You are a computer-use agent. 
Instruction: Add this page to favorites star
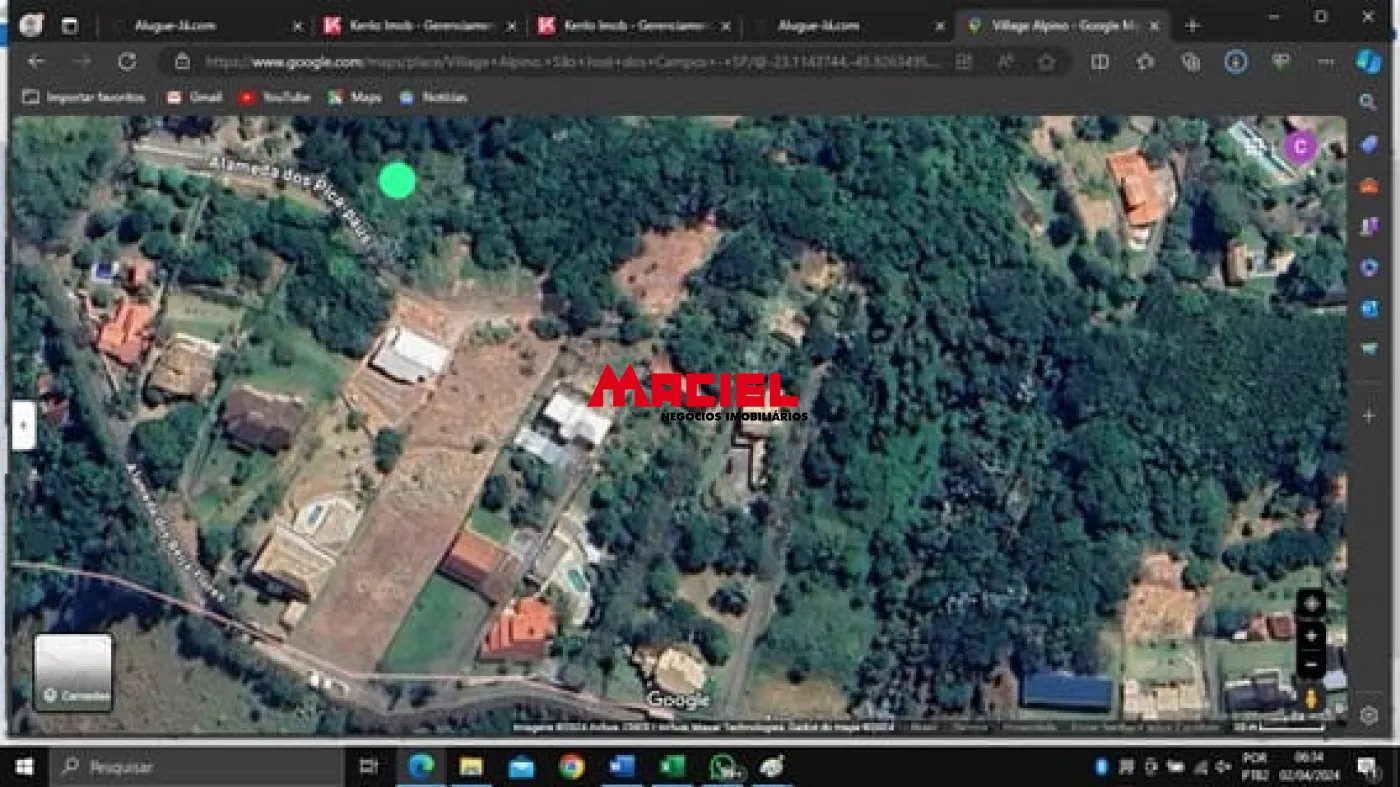(x=1046, y=62)
